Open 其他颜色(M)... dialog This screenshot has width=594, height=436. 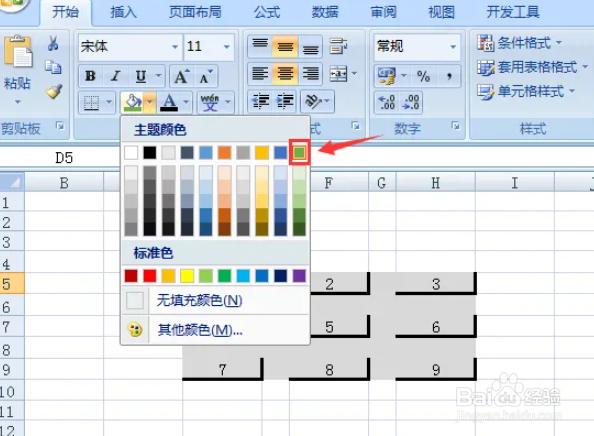tap(215, 330)
